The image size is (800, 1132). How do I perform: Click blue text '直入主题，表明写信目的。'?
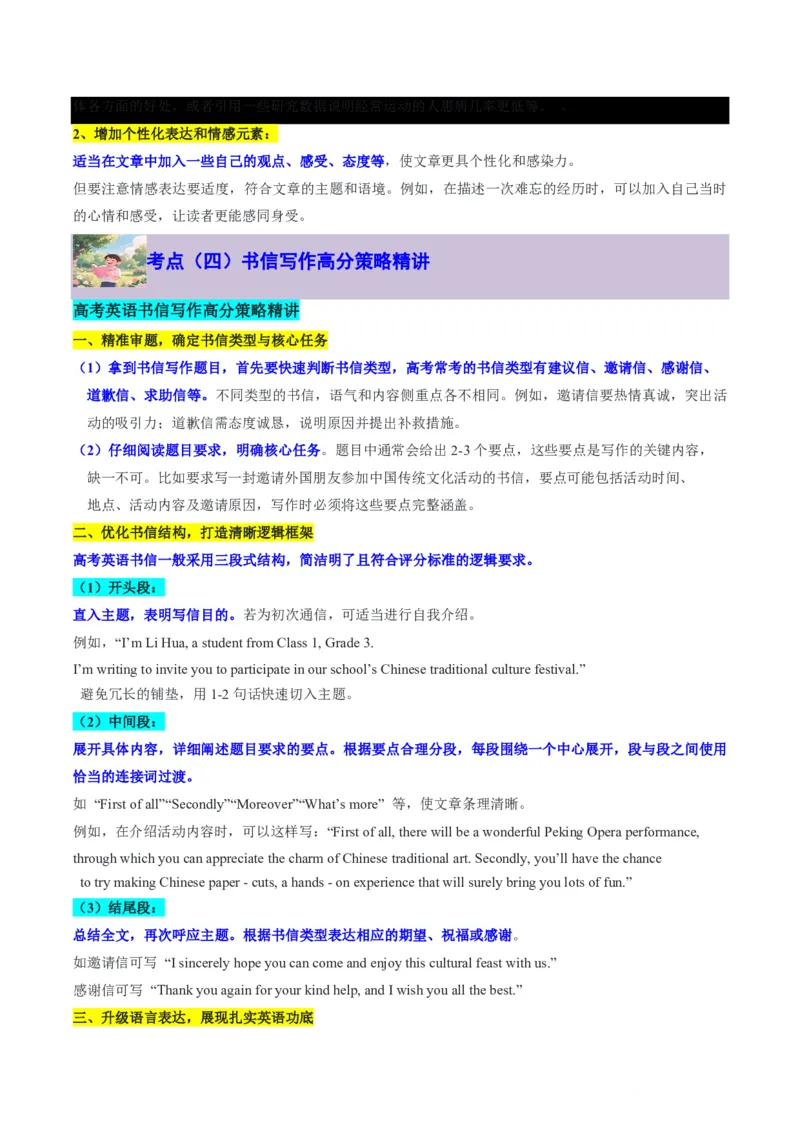155,615
